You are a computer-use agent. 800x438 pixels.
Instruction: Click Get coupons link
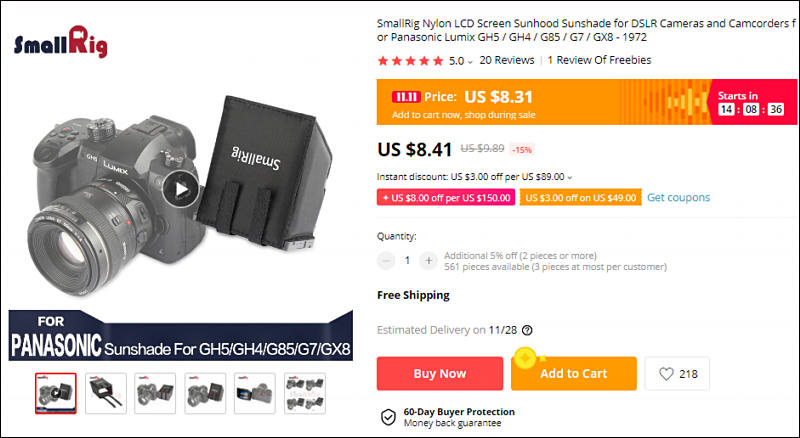[678, 198]
